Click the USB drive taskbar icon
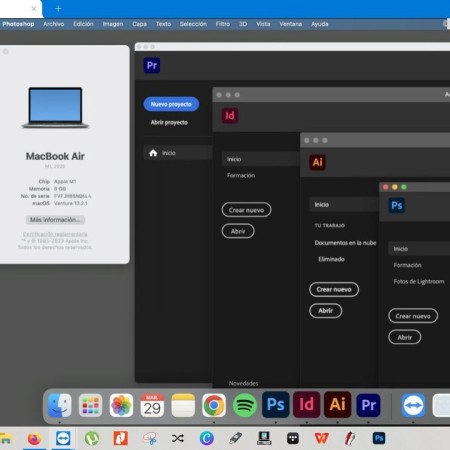This screenshot has width=450, height=450. tap(235, 438)
